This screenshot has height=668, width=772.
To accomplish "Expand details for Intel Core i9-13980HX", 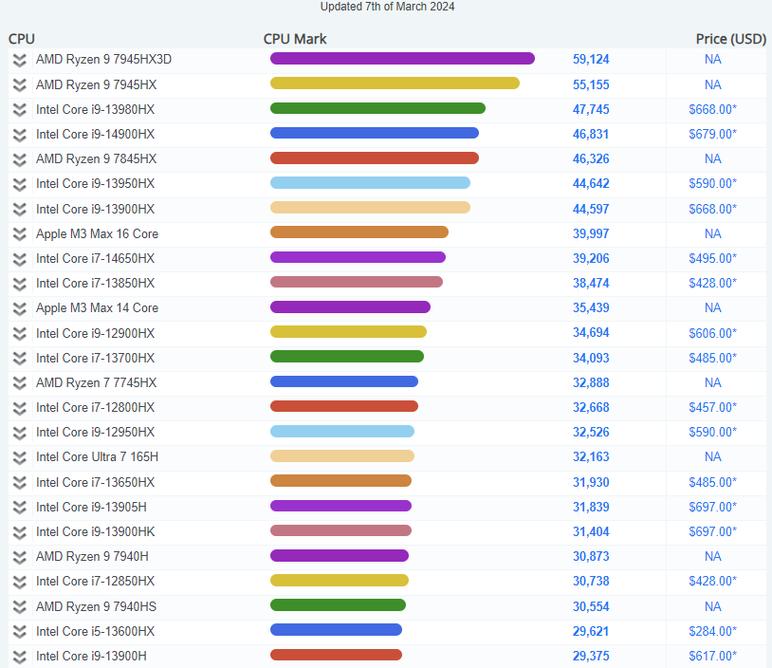I will (x=19, y=109).
